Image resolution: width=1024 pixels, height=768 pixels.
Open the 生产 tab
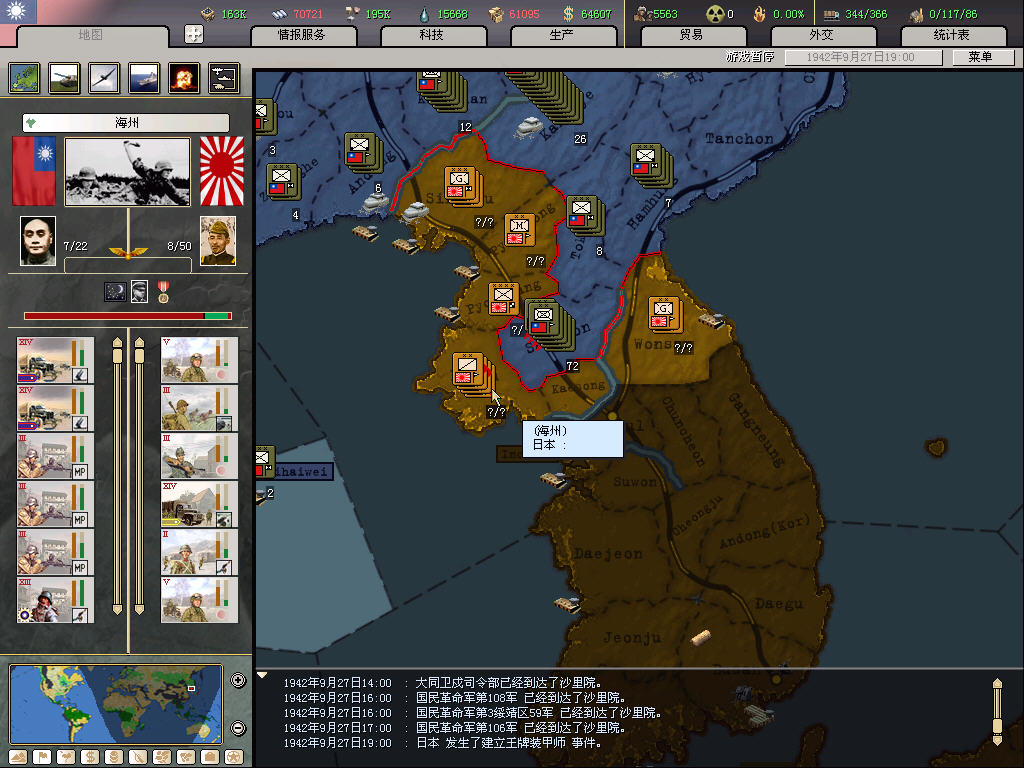click(562, 35)
